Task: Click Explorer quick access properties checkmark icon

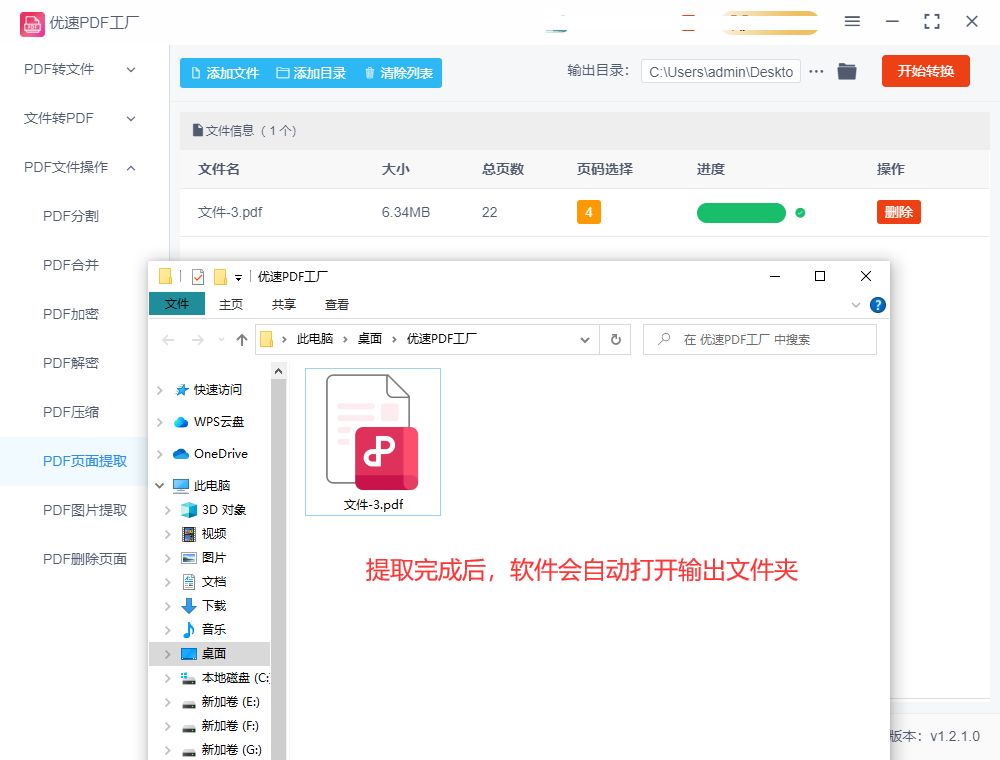Action: (198, 277)
